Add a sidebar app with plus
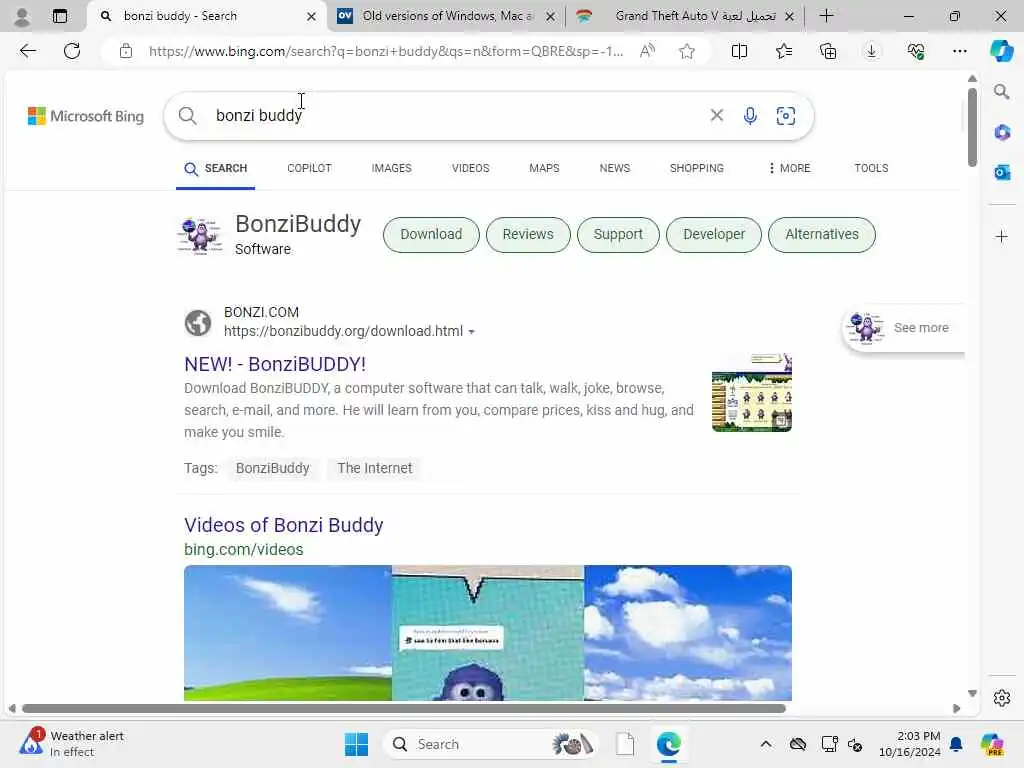This screenshot has width=1024, height=768. [1002, 236]
